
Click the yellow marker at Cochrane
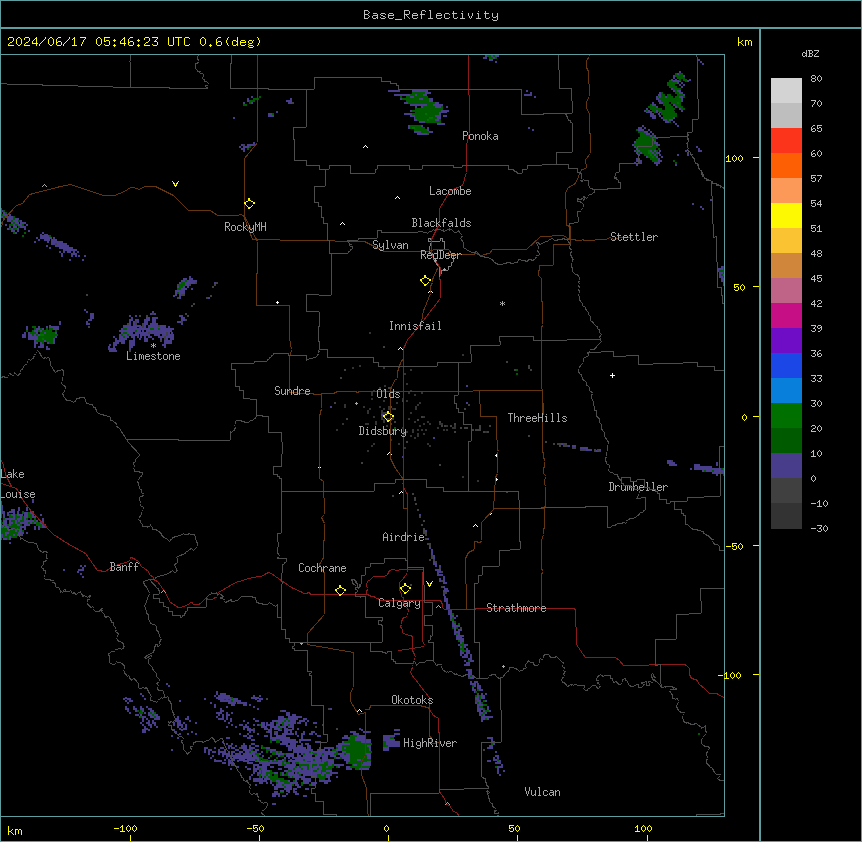click(x=340, y=590)
